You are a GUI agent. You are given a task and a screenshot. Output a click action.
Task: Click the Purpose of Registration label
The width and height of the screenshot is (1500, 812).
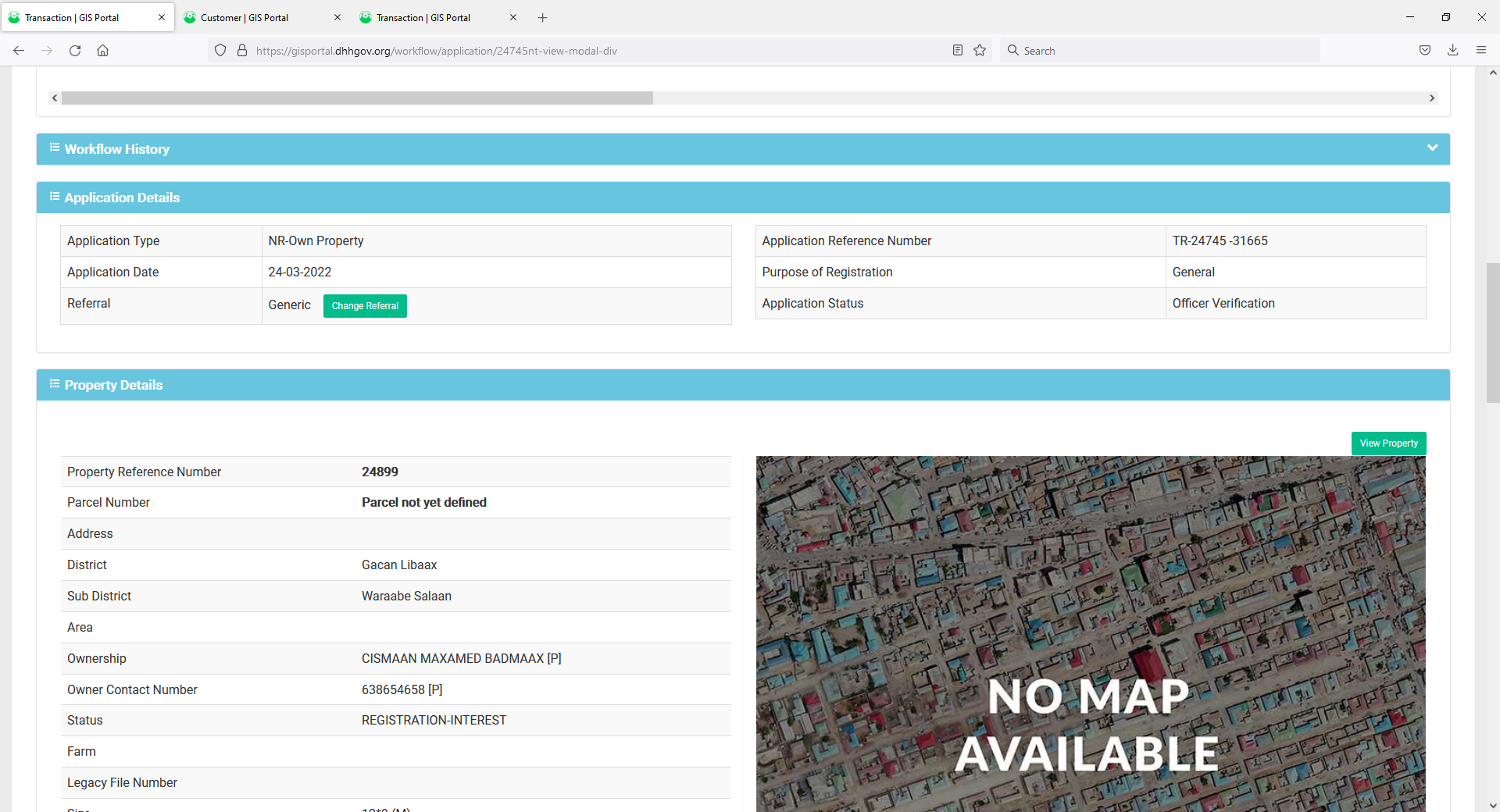click(x=827, y=272)
